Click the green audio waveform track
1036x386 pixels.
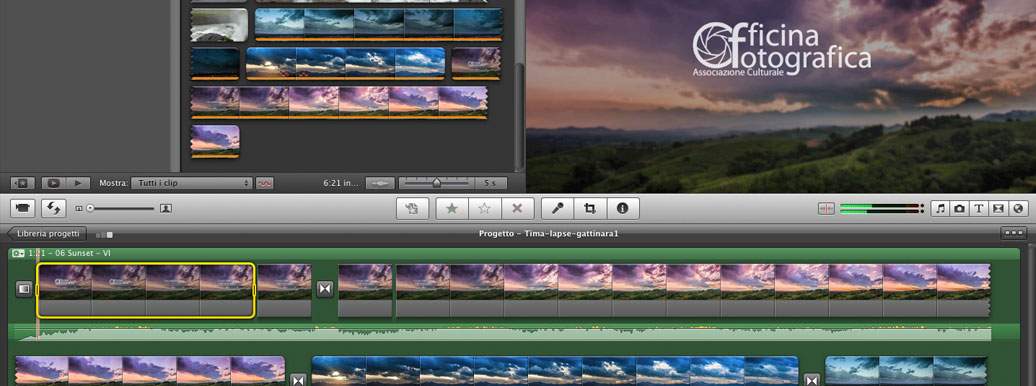pyautogui.click(x=502, y=332)
